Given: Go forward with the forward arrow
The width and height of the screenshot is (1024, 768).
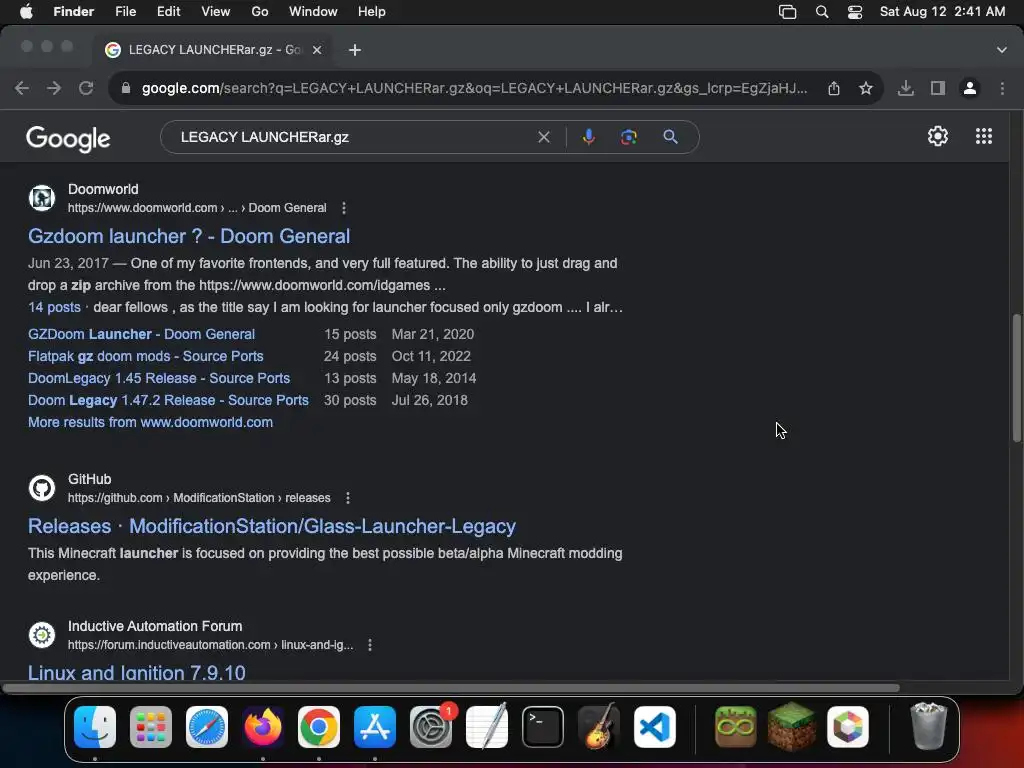Looking at the screenshot, I should pos(54,88).
